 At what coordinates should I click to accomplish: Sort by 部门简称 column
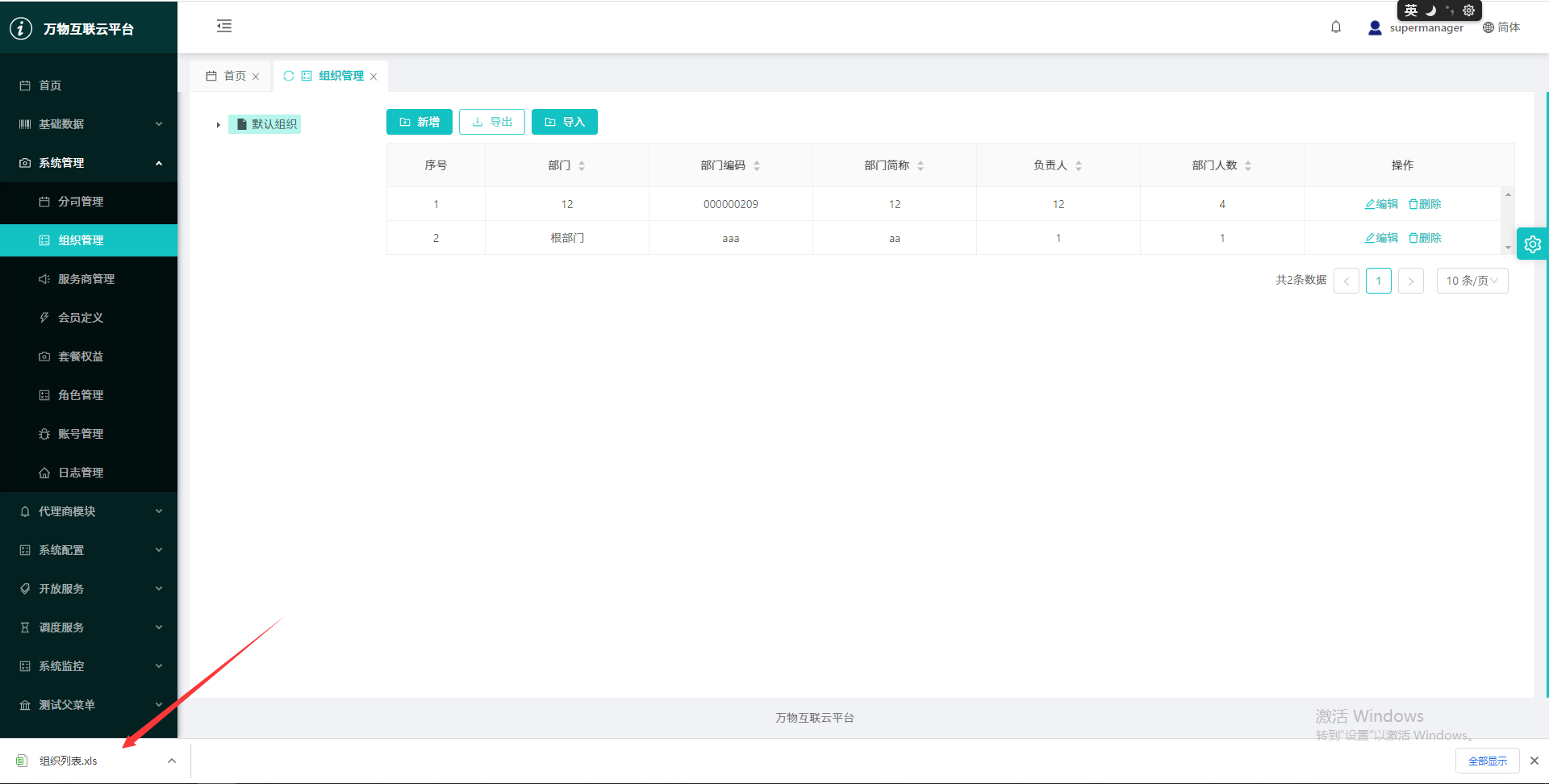point(921,166)
